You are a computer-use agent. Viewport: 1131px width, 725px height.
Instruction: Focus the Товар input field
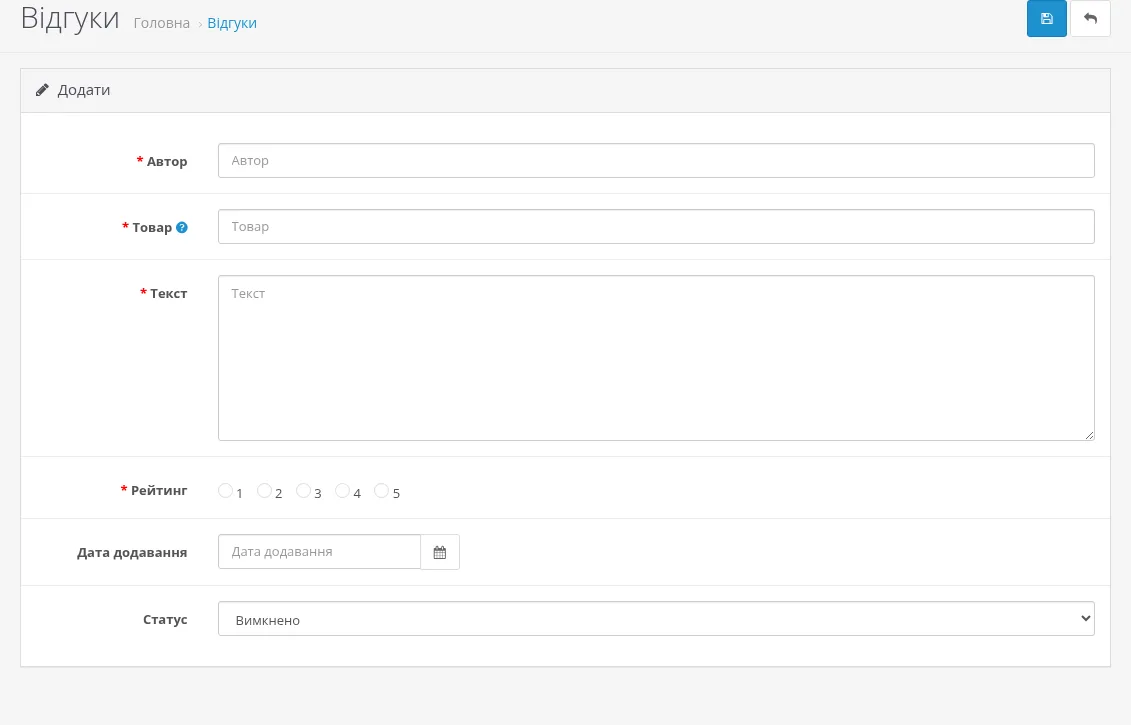656,227
